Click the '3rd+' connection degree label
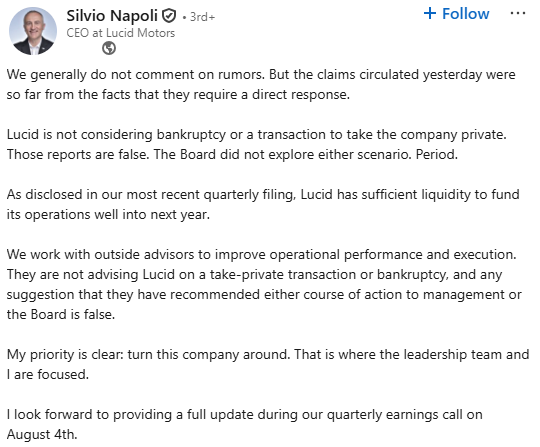 [202, 17]
